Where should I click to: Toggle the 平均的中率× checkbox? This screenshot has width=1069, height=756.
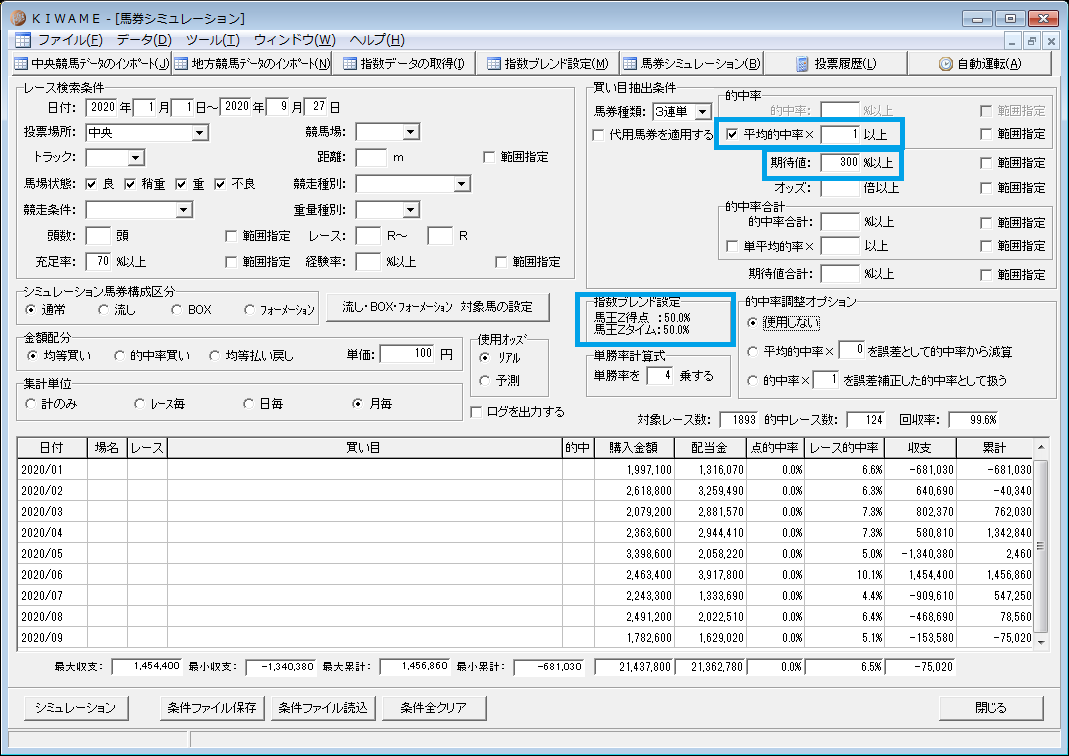coord(732,134)
